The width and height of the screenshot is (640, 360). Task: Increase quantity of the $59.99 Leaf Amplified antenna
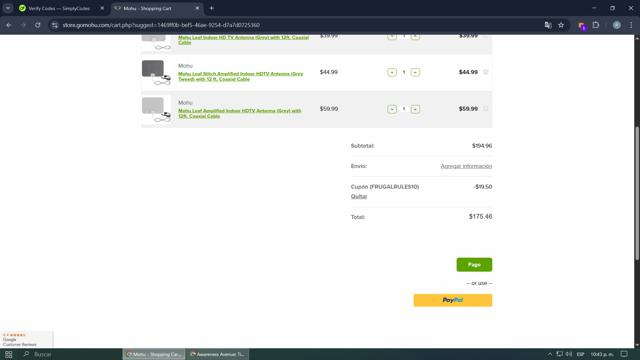(415, 109)
